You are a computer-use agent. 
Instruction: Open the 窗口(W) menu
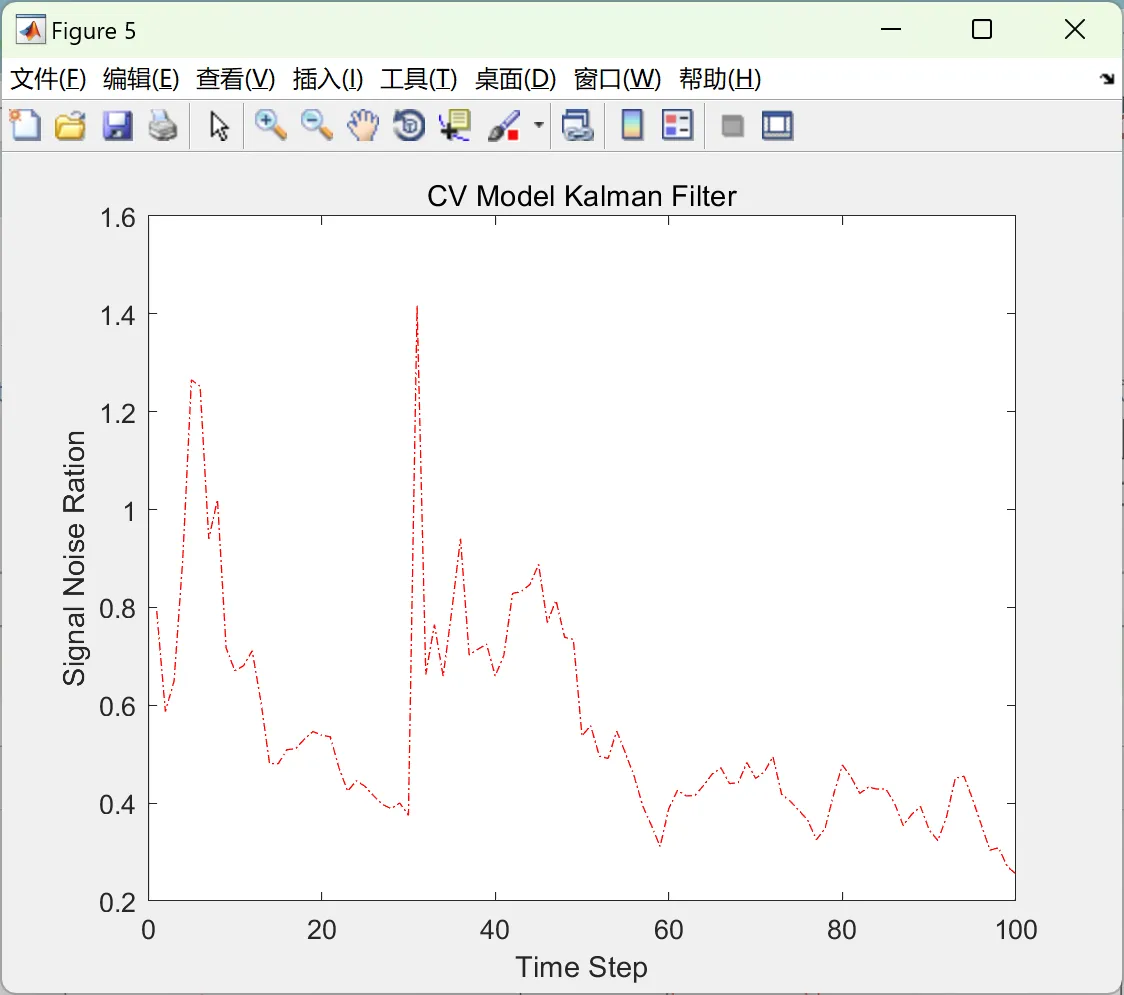617,79
